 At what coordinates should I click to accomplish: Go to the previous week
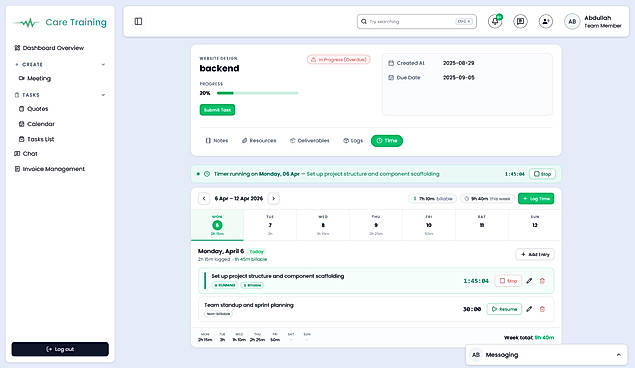click(x=204, y=198)
